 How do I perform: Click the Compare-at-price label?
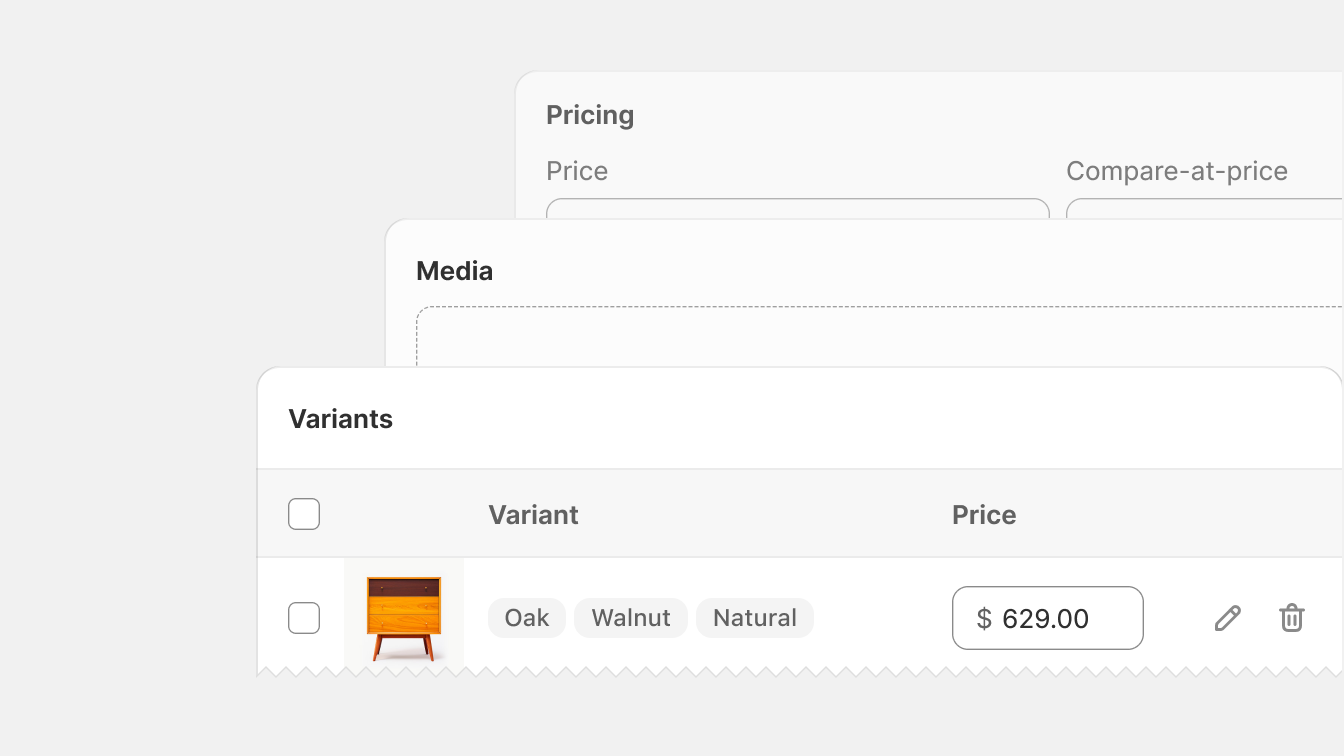tap(1177, 171)
